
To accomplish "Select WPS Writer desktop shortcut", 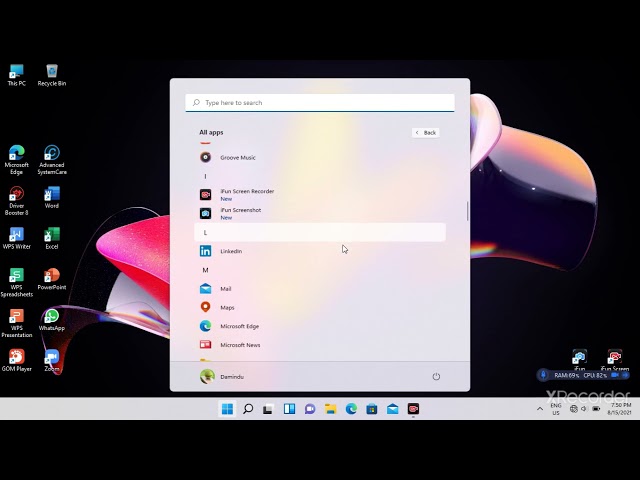I will coord(16,238).
